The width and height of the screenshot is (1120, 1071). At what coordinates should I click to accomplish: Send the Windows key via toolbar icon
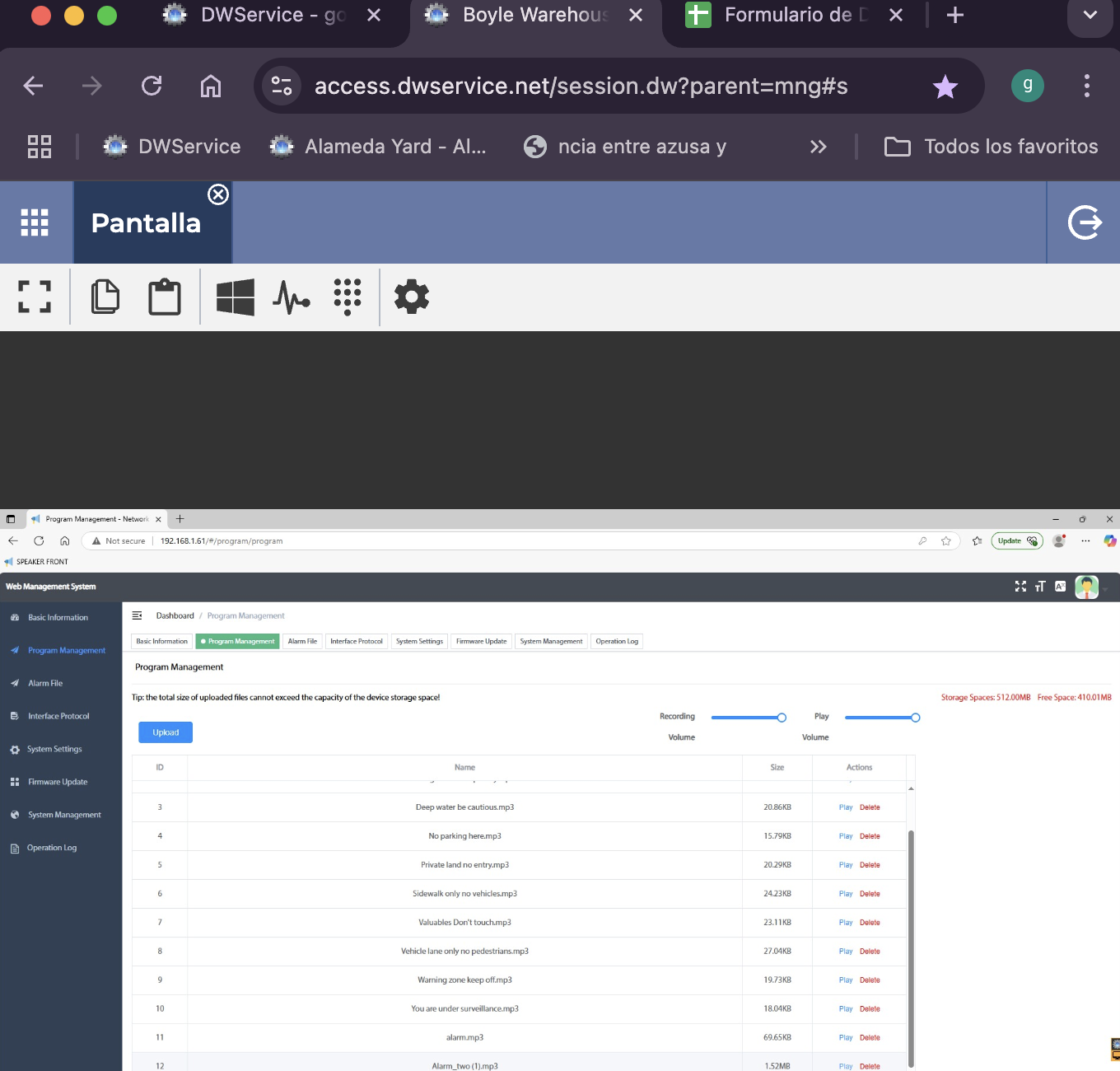pos(236,297)
